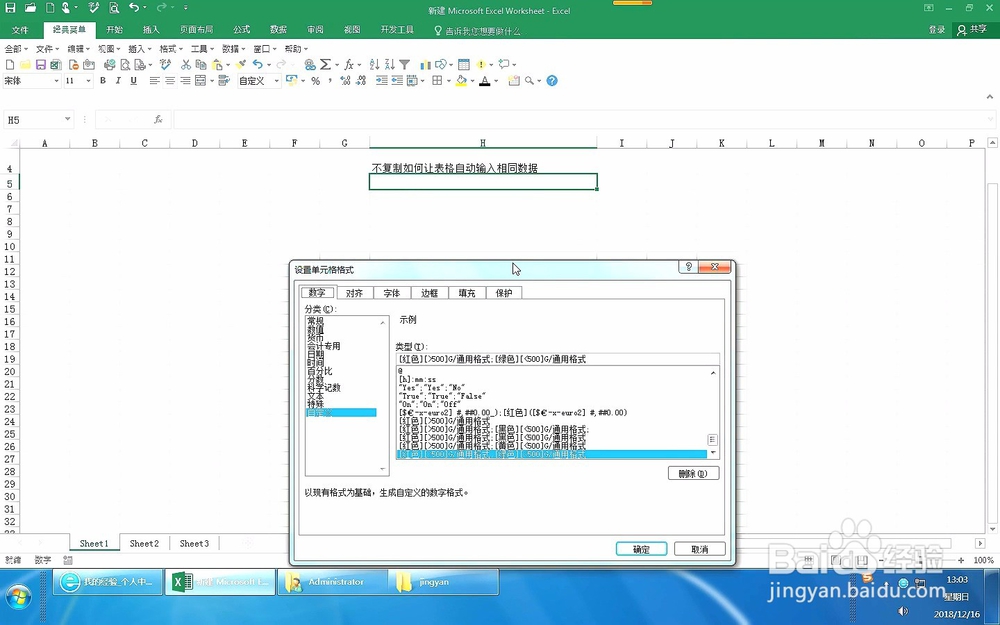Screen dimensions: 1000x625
Task: Click the Sort Ascending A-Z icon
Action: click(x=374, y=64)
